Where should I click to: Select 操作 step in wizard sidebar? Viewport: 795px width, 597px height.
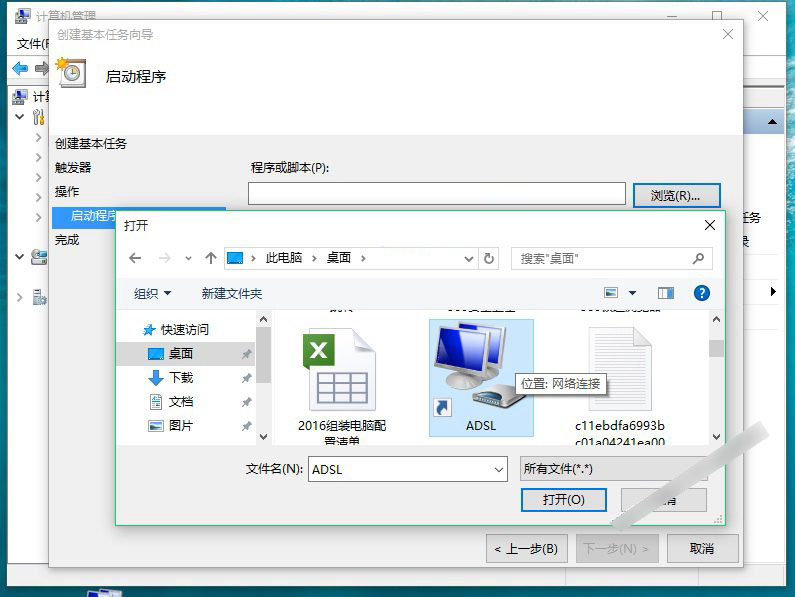point(67,191)
